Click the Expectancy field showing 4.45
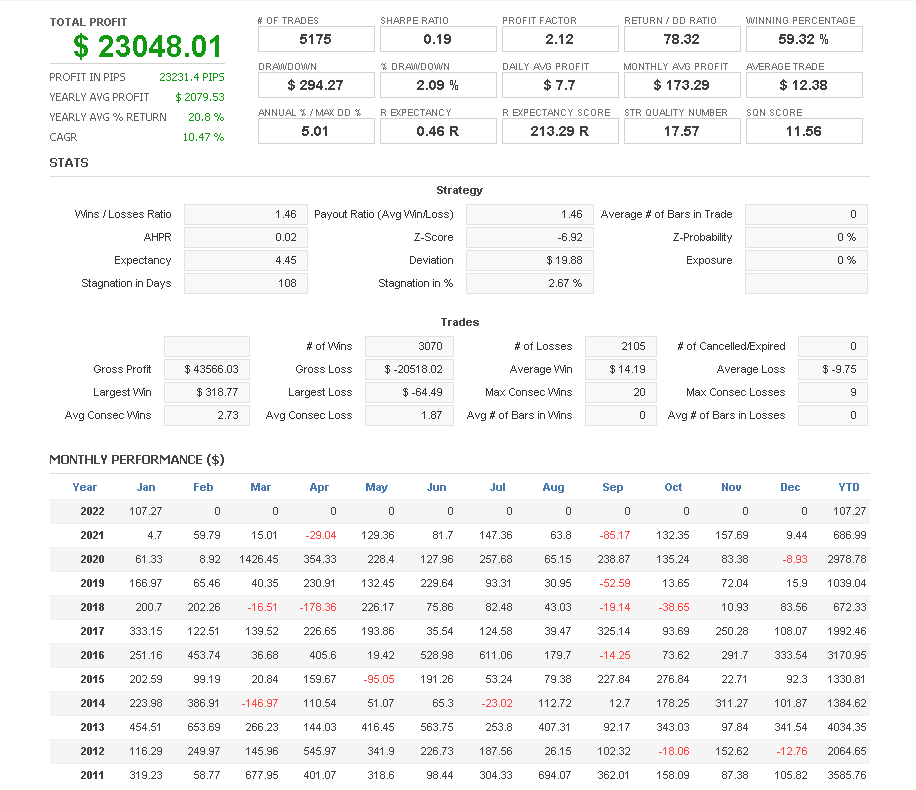The image size is (916, 790). [246, 261]
